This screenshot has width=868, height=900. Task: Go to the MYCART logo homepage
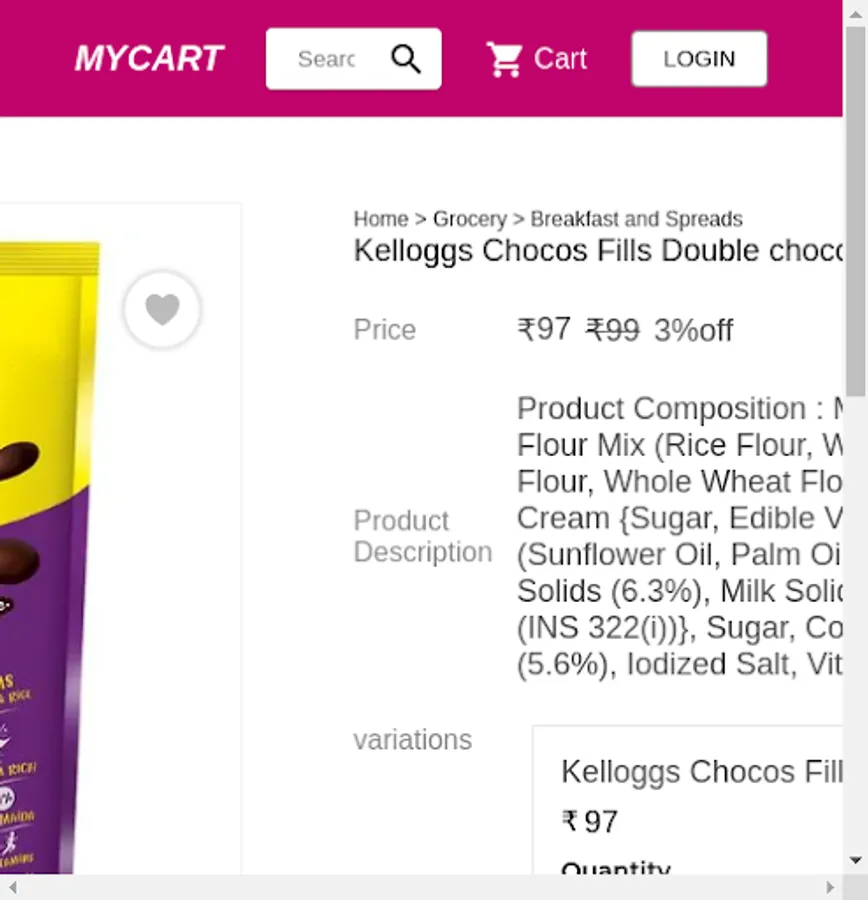click(x=149, y=59)
